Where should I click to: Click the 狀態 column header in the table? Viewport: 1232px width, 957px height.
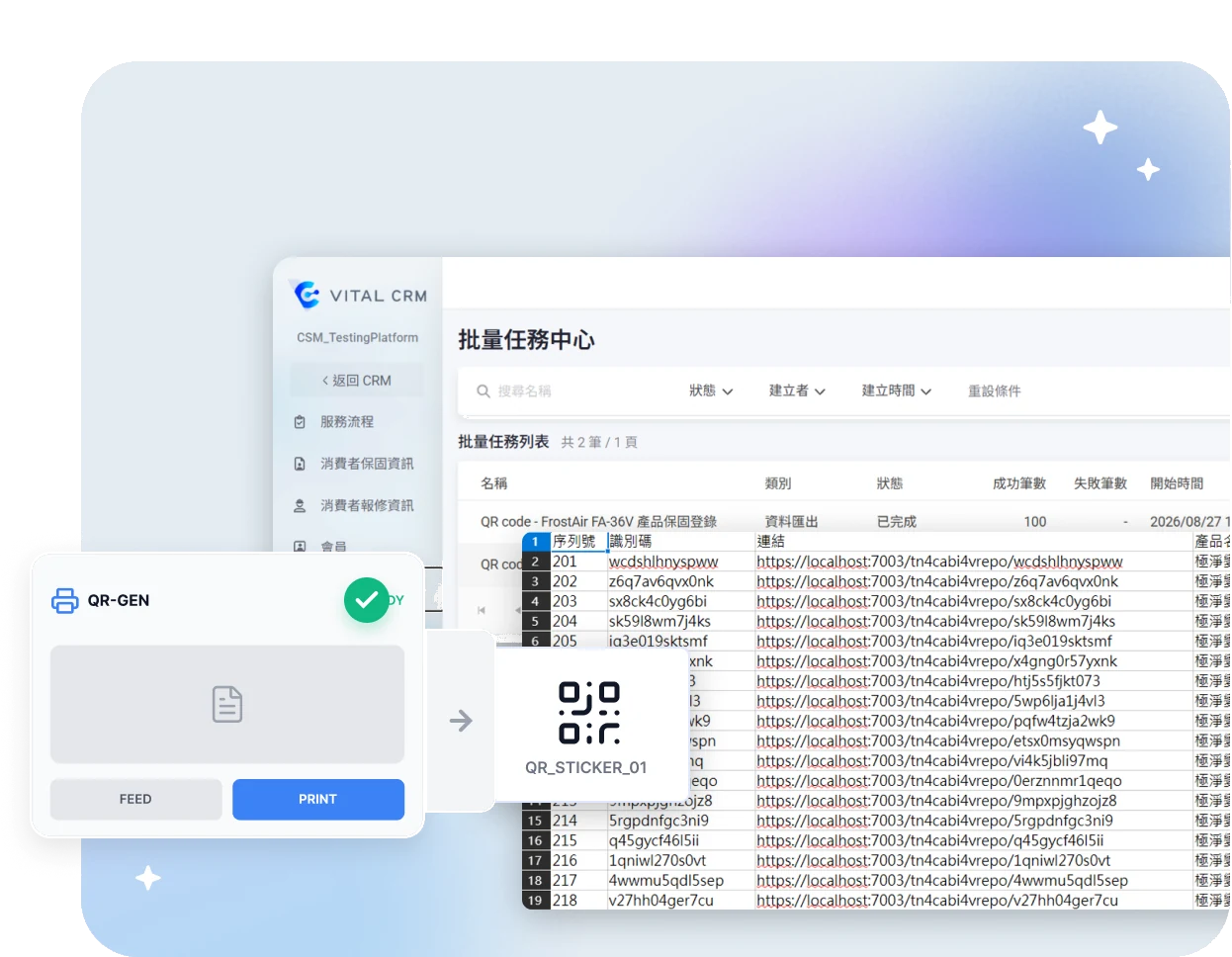(x=890, y=483)
